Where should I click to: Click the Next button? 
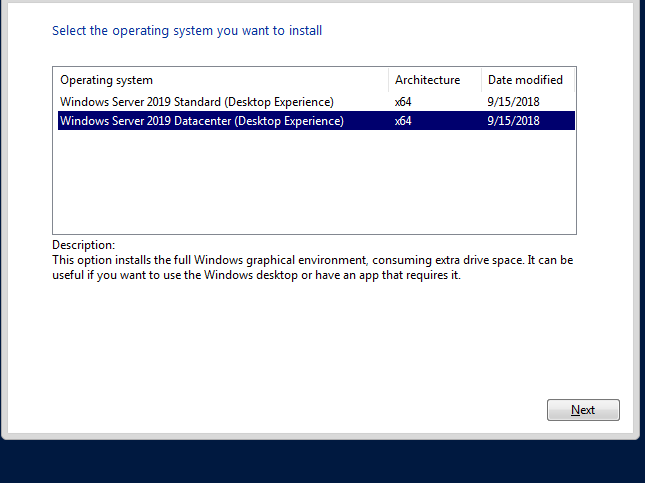(x=583, y=410)
